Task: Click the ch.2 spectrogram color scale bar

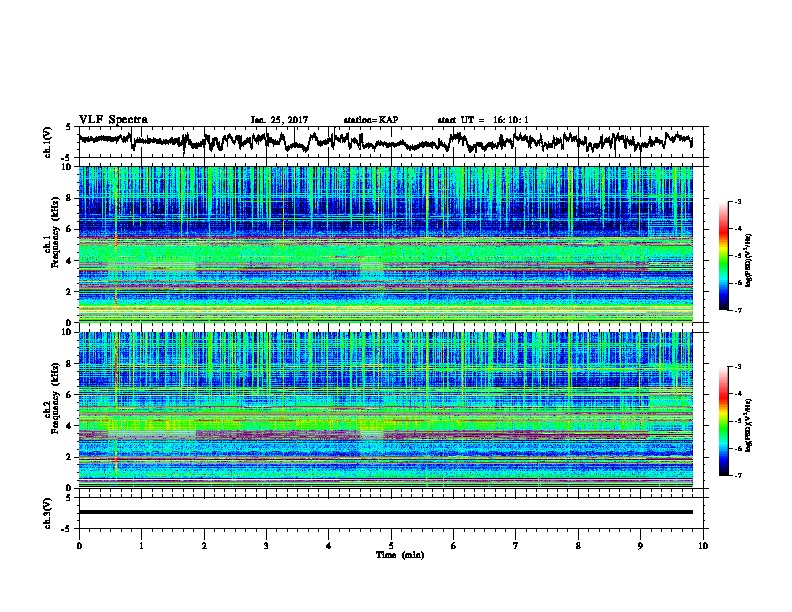Action: (724, 421)
